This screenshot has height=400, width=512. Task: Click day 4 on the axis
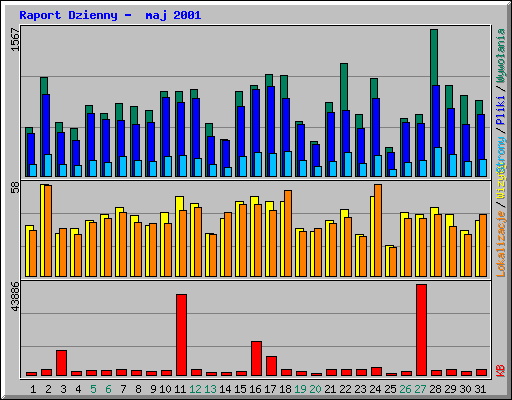pyautogui.click(x=78, y=389)
